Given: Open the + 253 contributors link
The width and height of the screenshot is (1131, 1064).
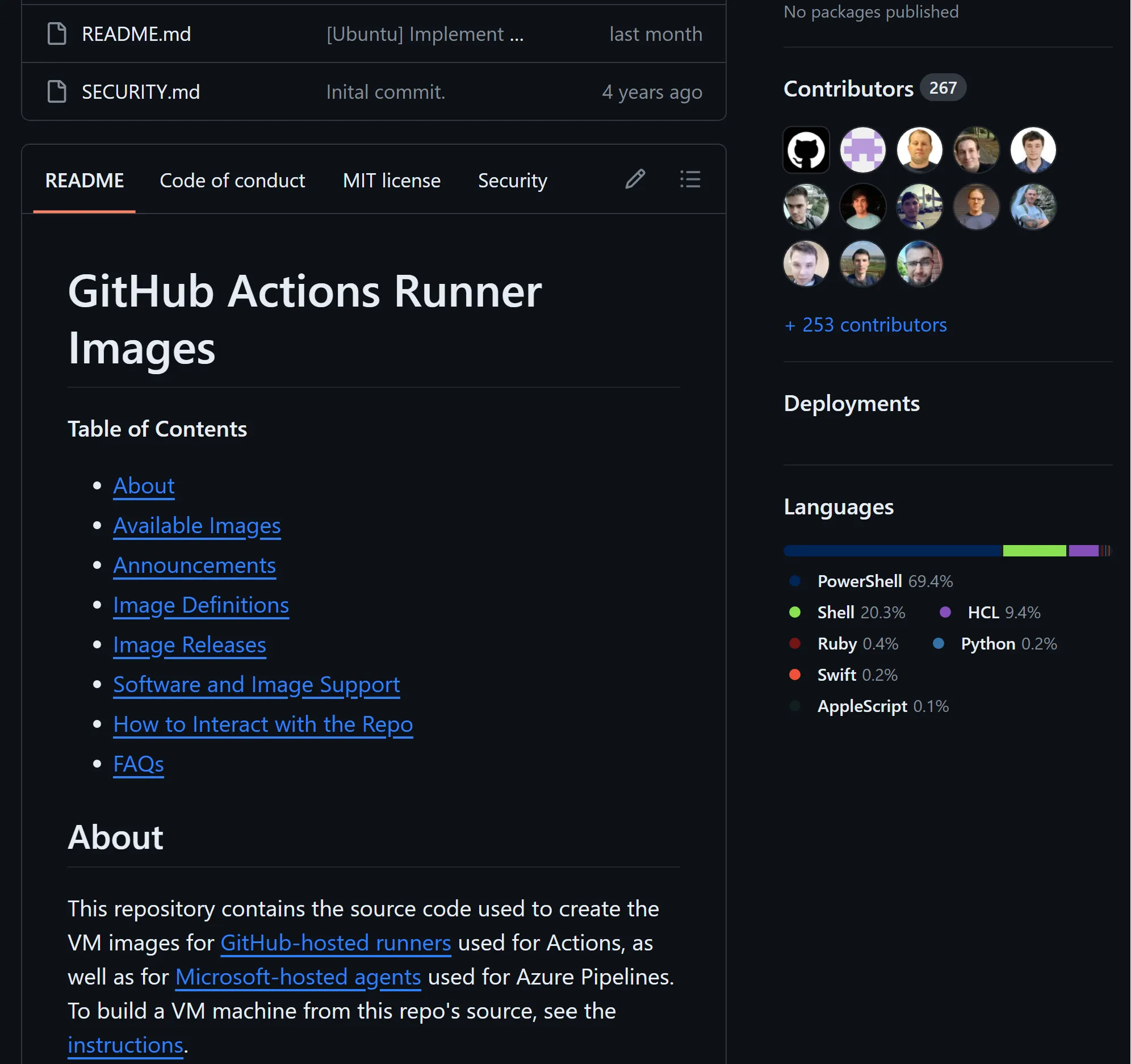Looking at the screenshot, I should pyautogui.click(x=865, y=325).
